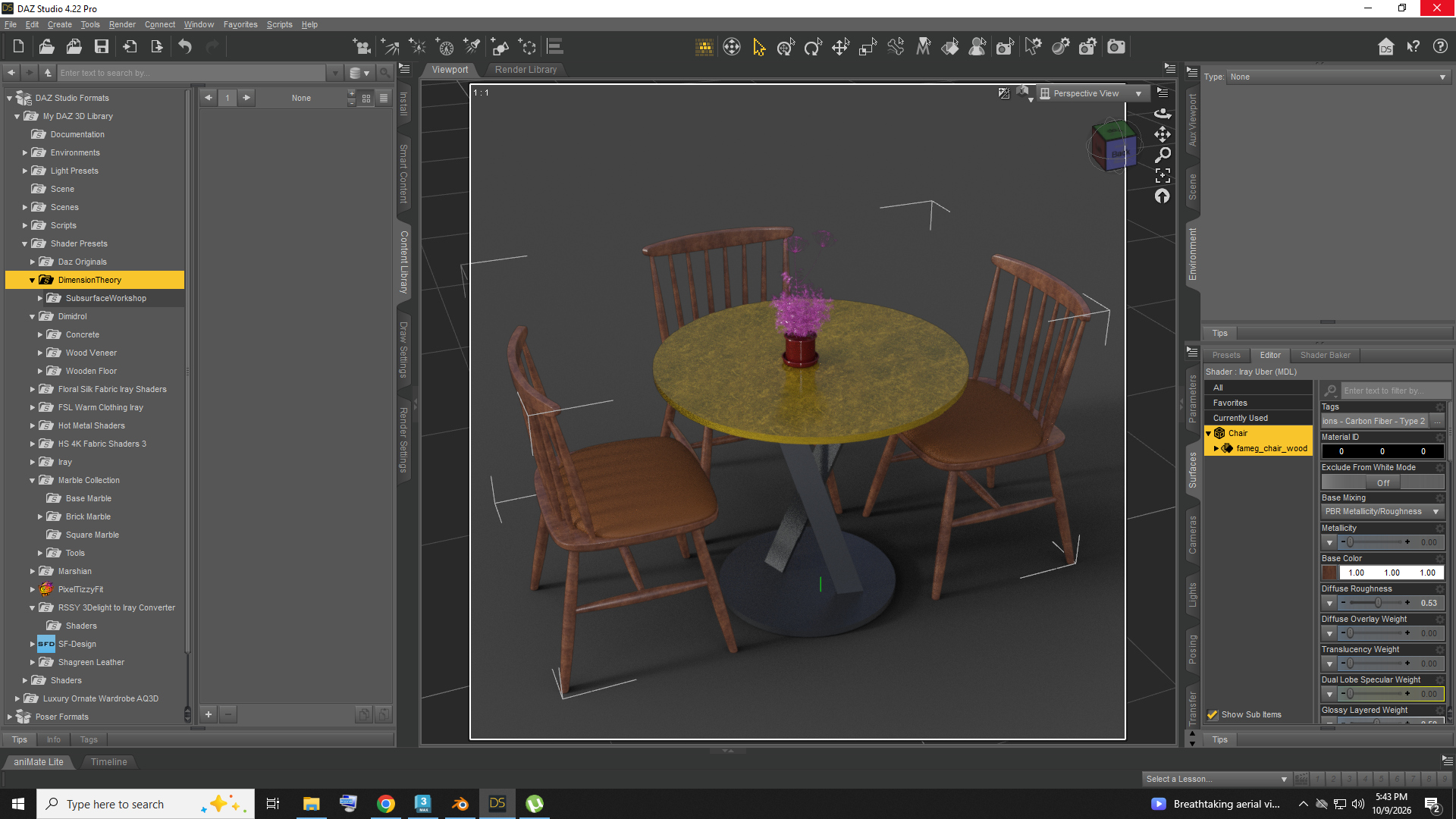Switch content view to icon grid mode
Image resolution: width=1456 pixels, height=819 pixels.
[x=366, y=98]
